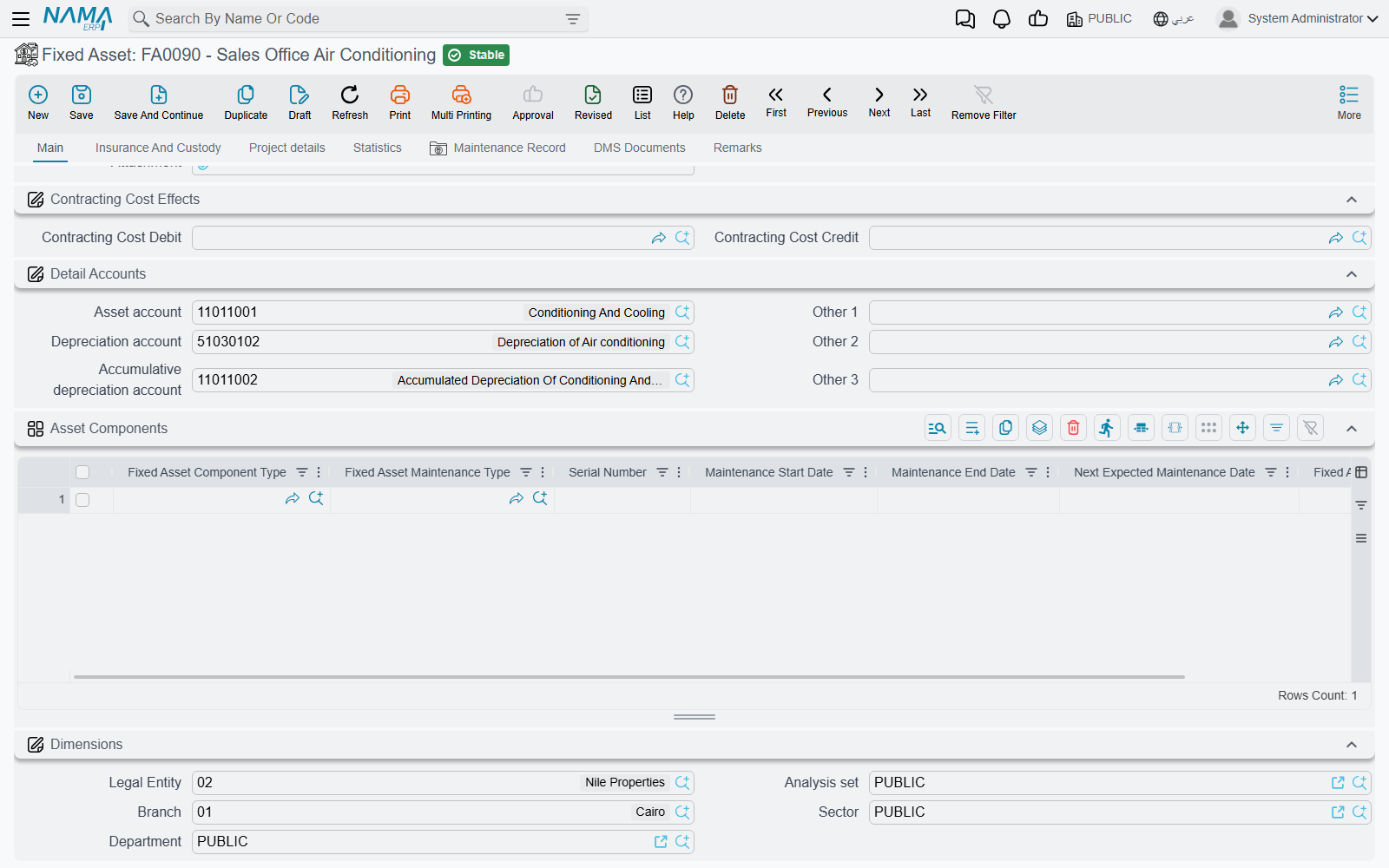
Task: Delete this fixed asset record
Action: 730,102
